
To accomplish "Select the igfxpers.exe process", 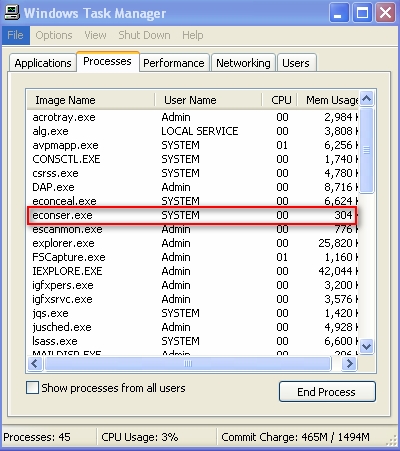I will 193,285.
